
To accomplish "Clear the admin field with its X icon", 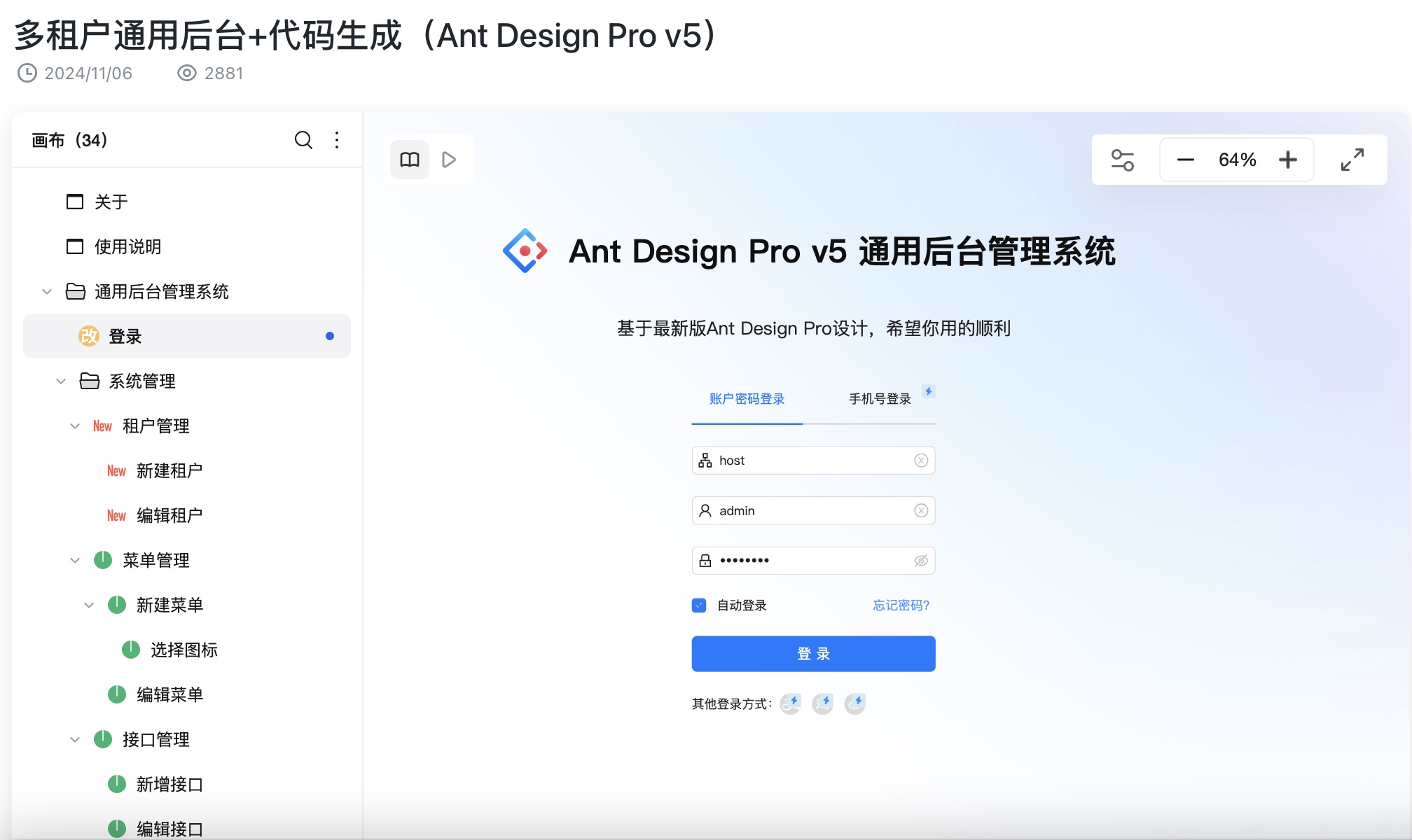I will 921,511.
